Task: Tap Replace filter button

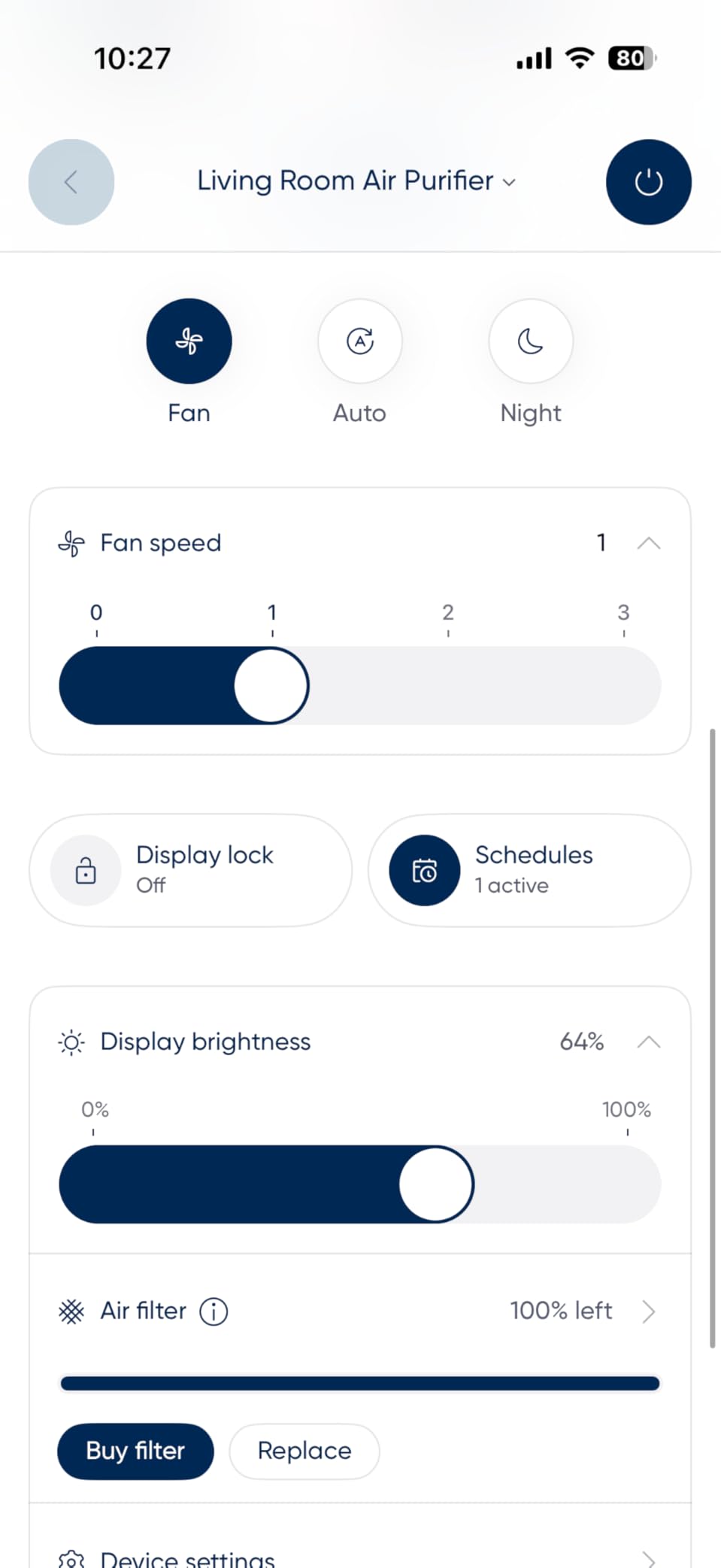Action: click(304, 1451)
